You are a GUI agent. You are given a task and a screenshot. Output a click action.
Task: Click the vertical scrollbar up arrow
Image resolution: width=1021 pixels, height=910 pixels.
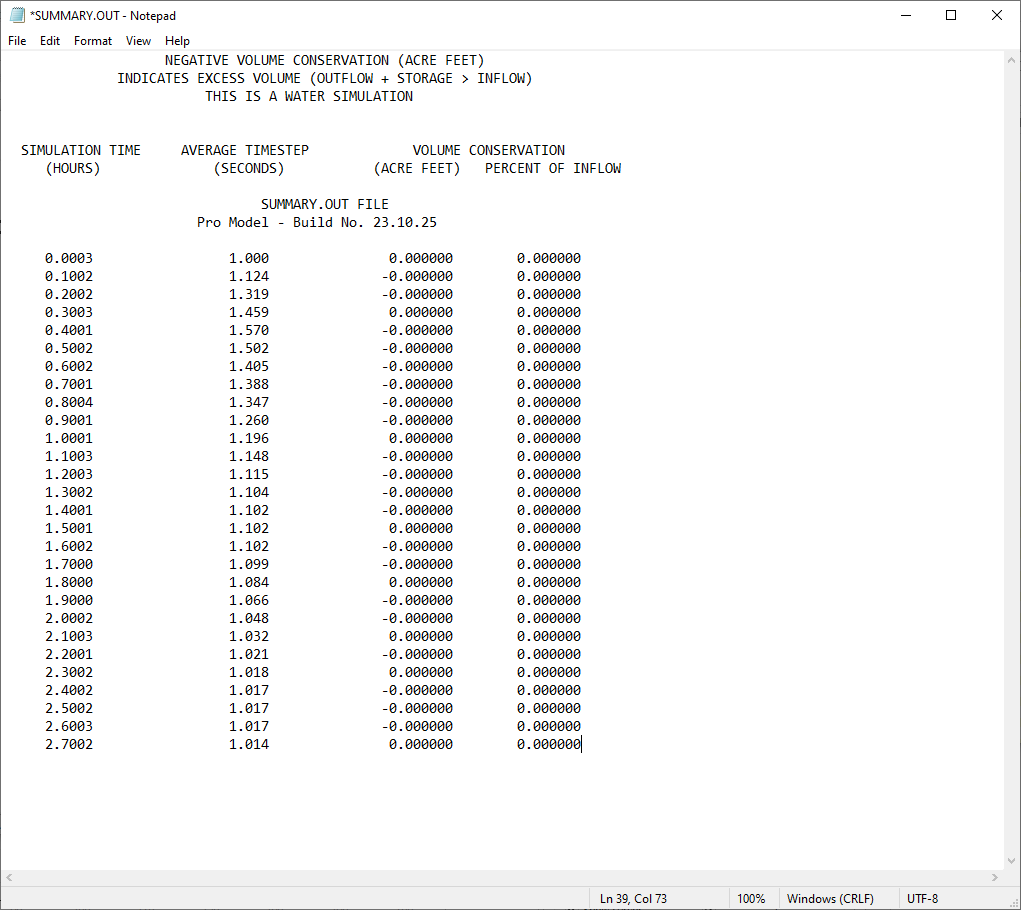[x=1012, y=59]
